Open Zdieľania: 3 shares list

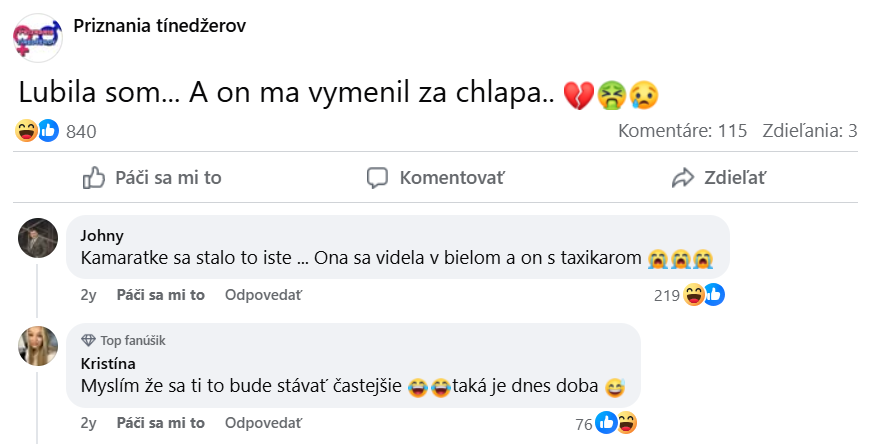[x=810, y=131]
